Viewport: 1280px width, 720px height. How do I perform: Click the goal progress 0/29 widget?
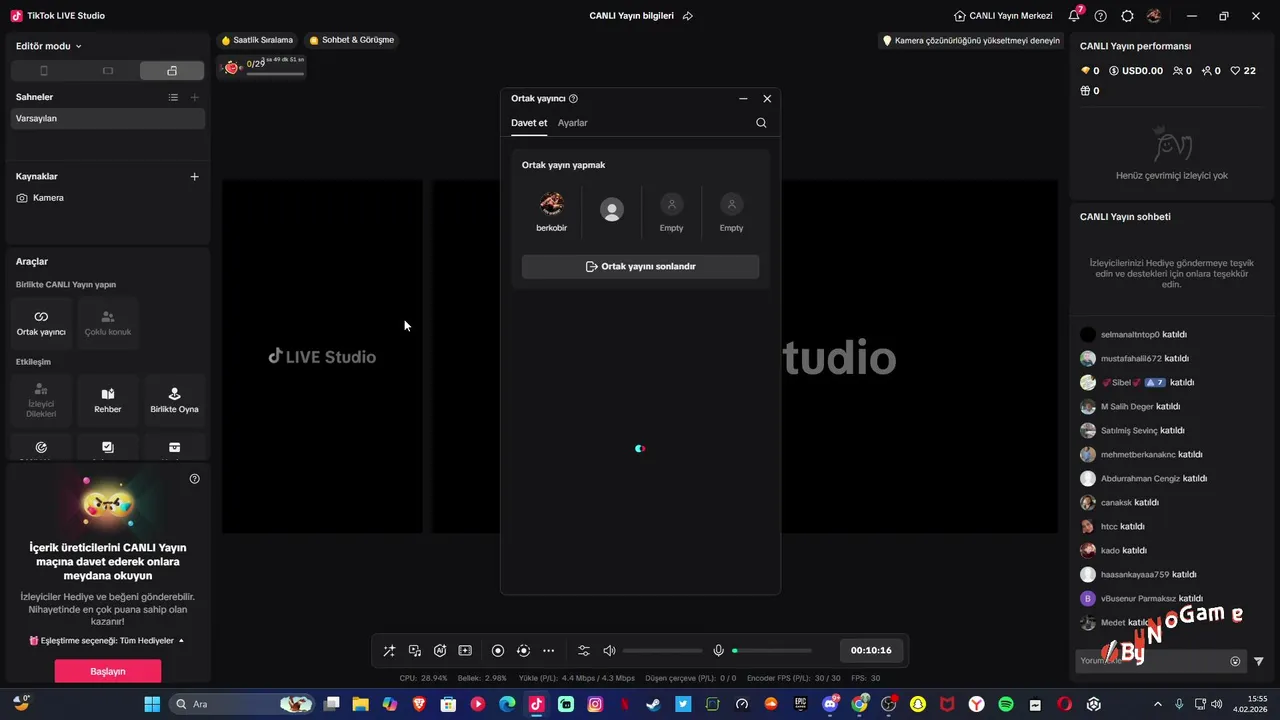click(262, 66)
